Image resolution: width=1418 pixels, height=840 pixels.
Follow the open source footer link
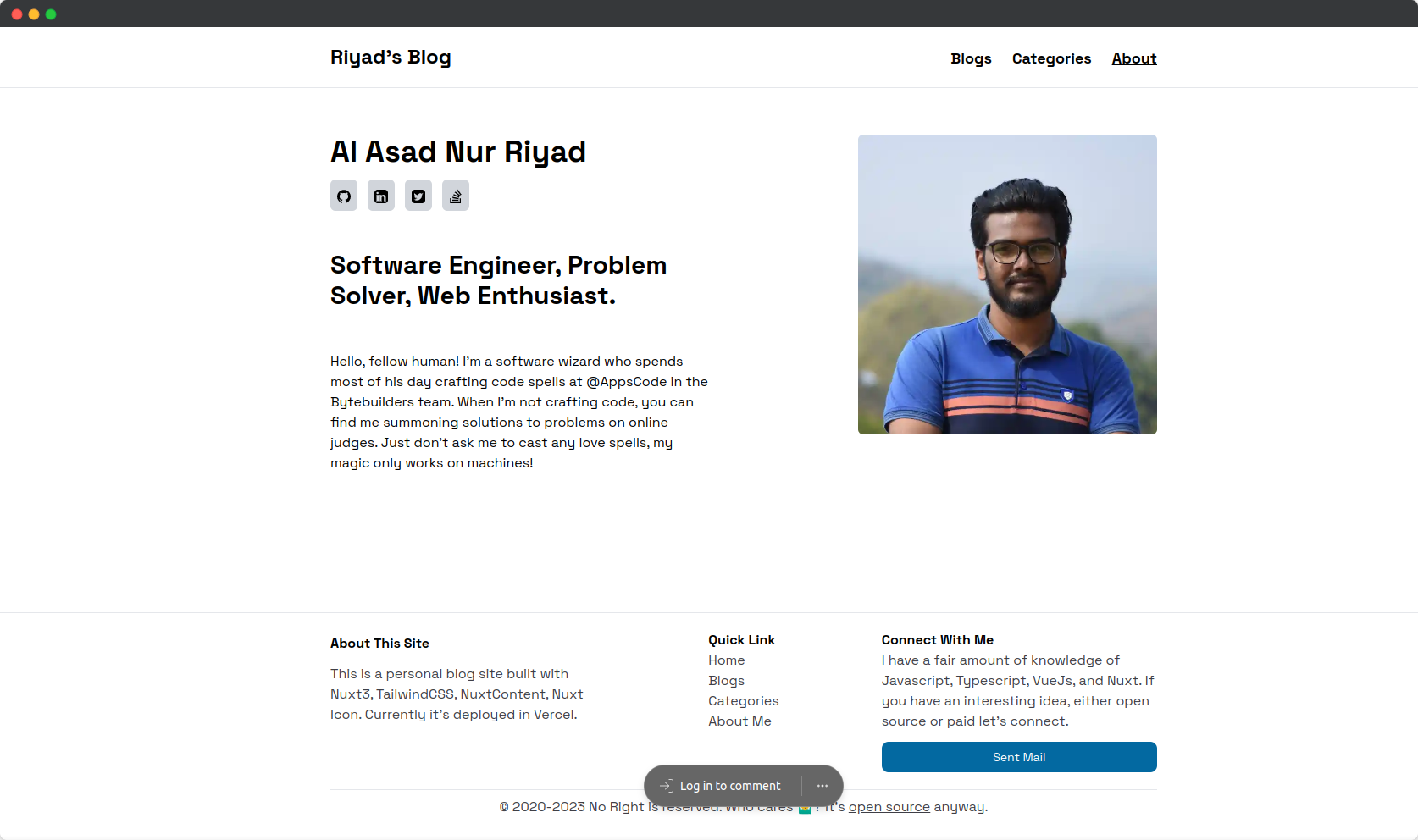coord(889,807)
